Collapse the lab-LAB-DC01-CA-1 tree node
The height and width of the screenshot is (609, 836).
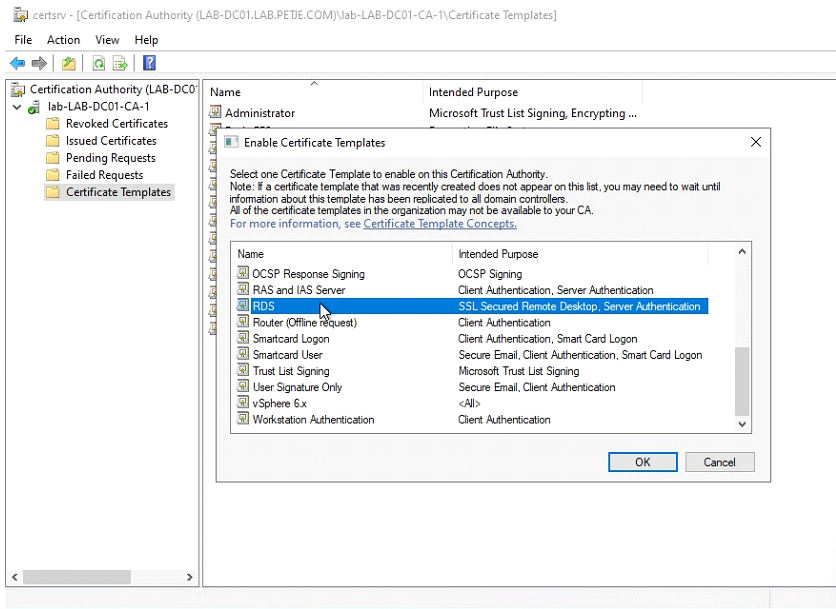(17, 107)
